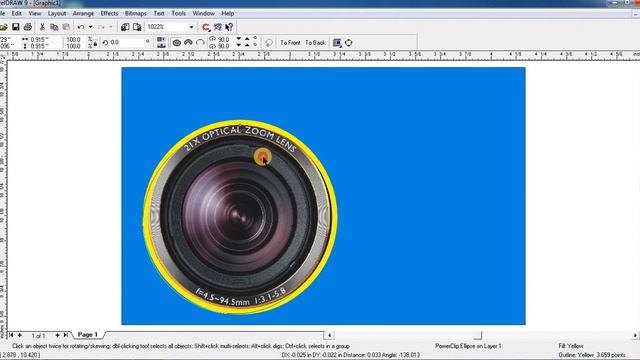Click the application launcher icon
640x360 pixels.
coord(206,27)
